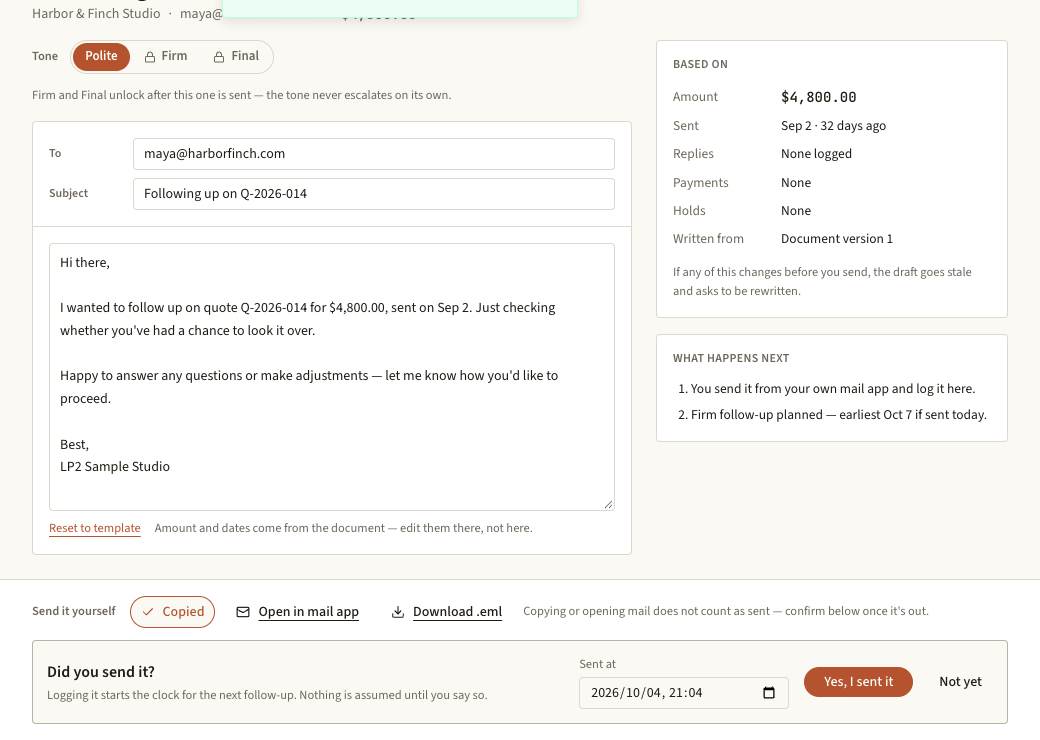Viewport: 1040px width, 740px height.
Task: Click 'Harbor & Finch Studio' client name
Action: pyautogui.click(x=96, y=13)
